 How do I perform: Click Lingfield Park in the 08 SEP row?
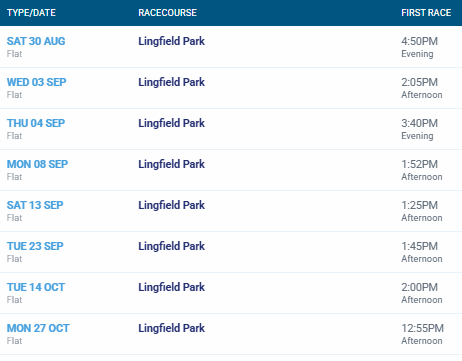171,164
